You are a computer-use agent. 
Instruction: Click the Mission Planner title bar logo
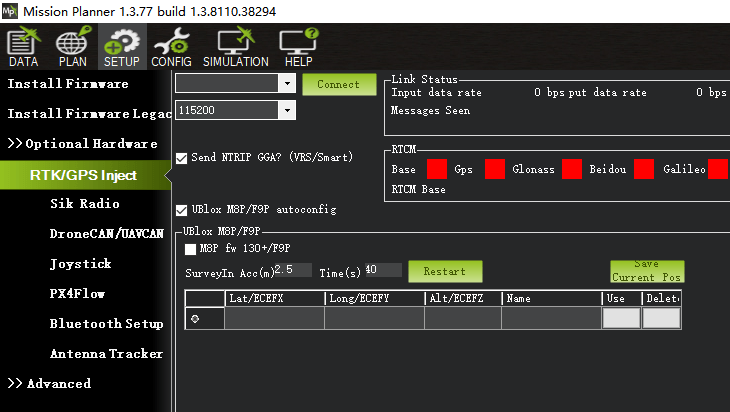point(10,11)
